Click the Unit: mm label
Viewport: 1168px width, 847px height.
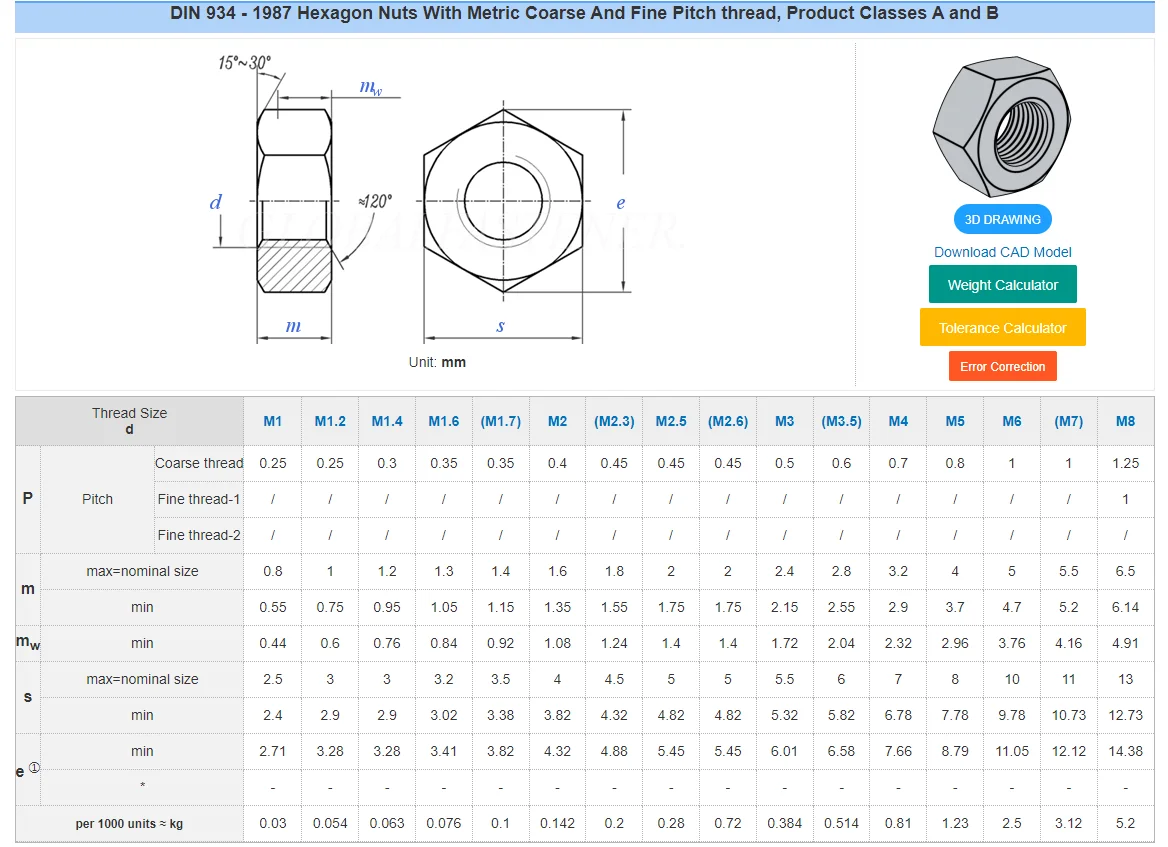(x=435, y=362)
